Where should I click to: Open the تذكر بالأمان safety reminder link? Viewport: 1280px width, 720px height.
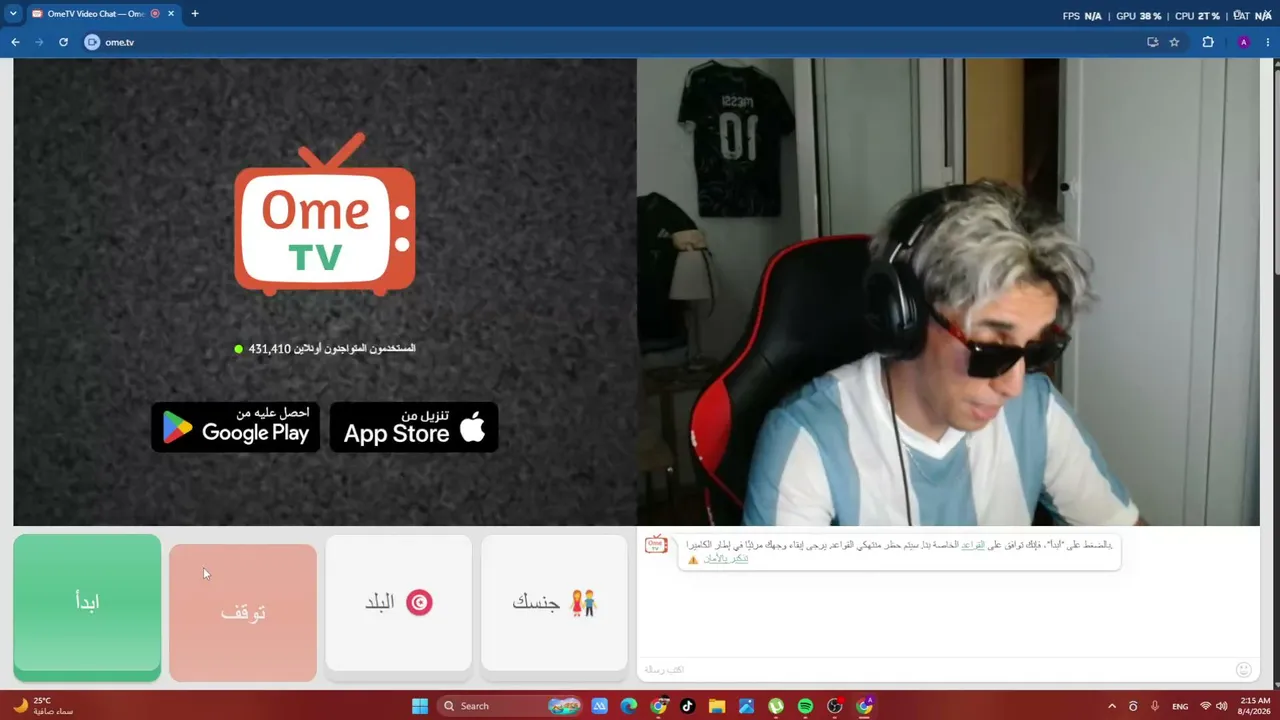pyautogui.click(x=725, y=559)
